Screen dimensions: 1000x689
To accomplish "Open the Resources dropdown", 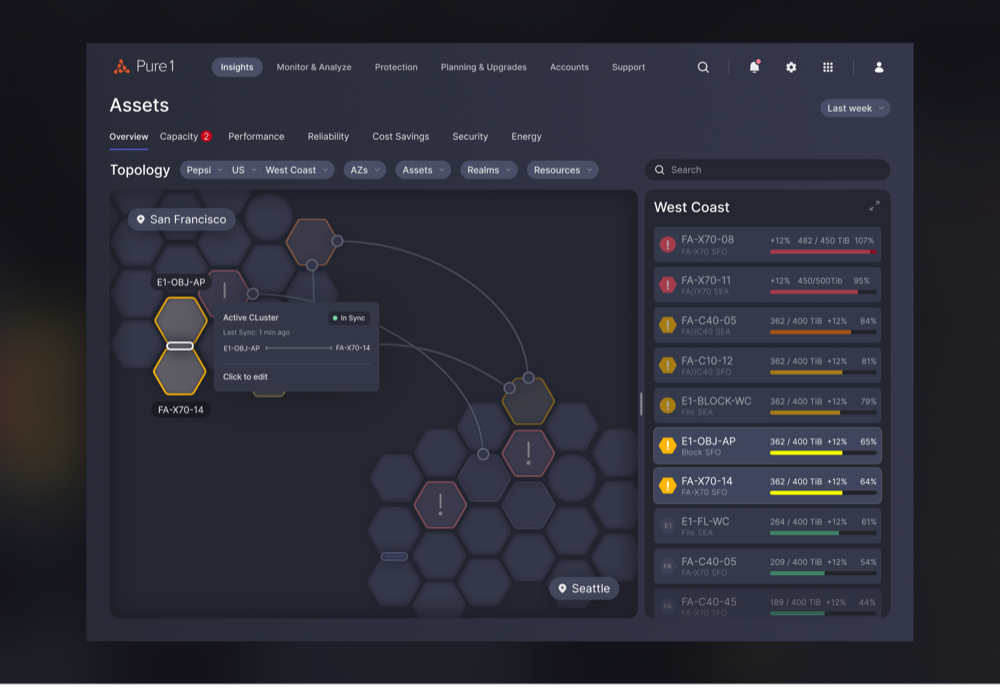I will 562,170.
